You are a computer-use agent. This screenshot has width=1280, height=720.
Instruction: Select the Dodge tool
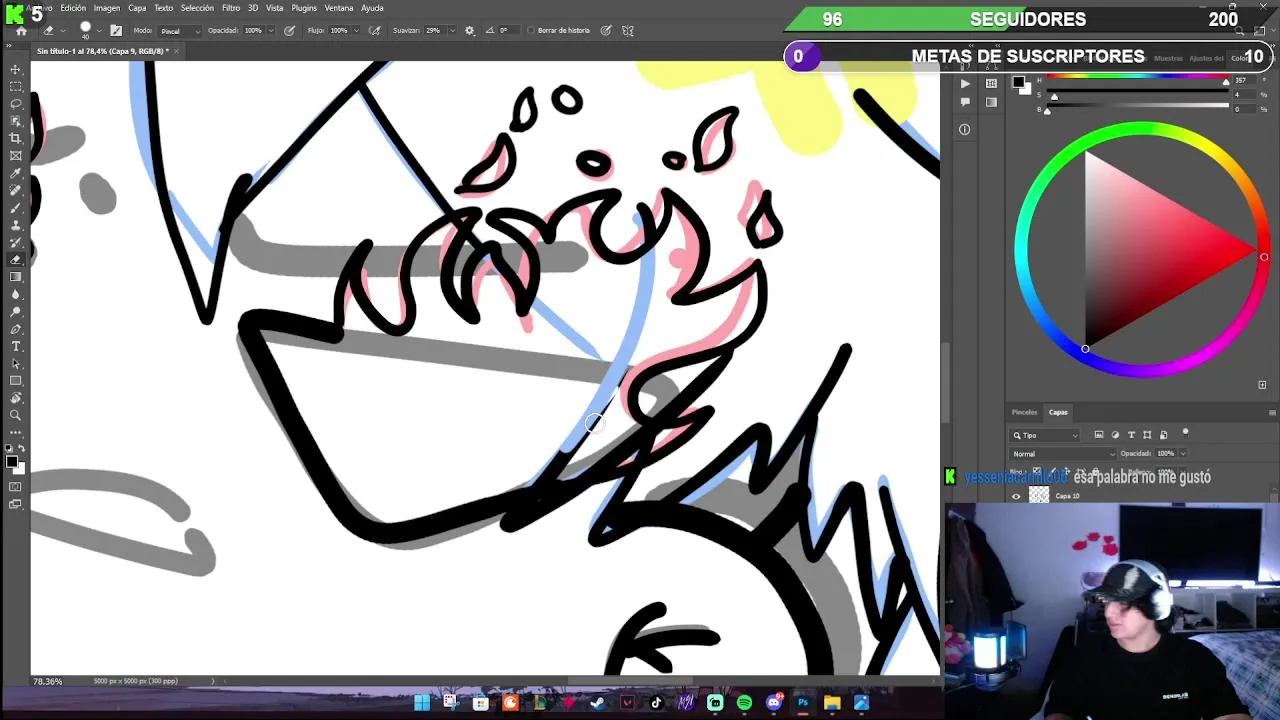tap(16, 312)
